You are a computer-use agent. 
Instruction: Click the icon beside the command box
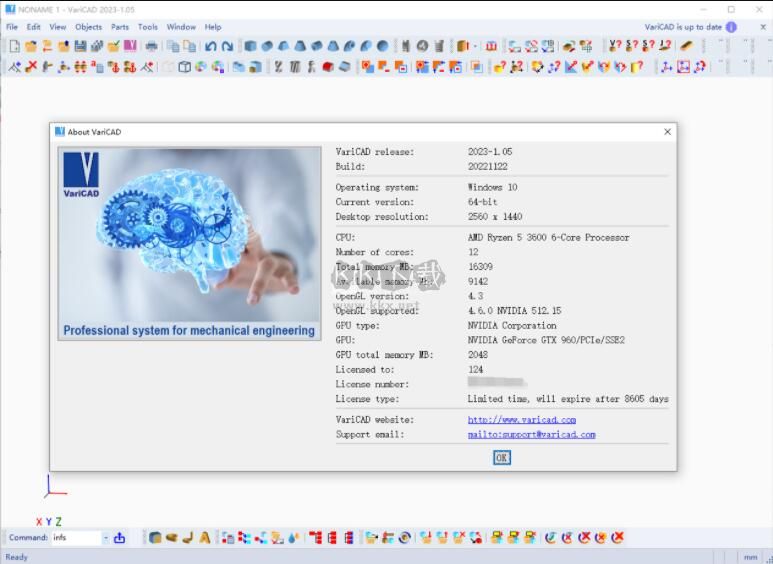[x=119, y=538]
